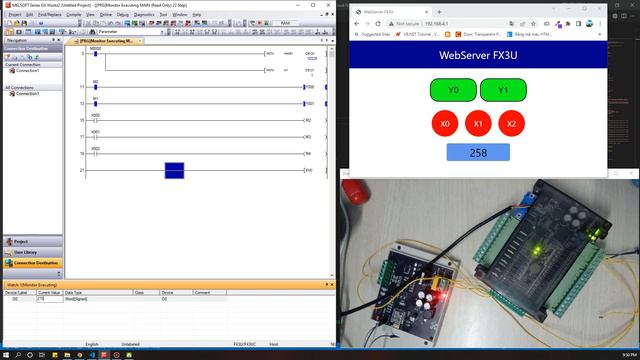Click the X001 contact in ladder
The width and height of the screenshot is (640, 360).
96,138
